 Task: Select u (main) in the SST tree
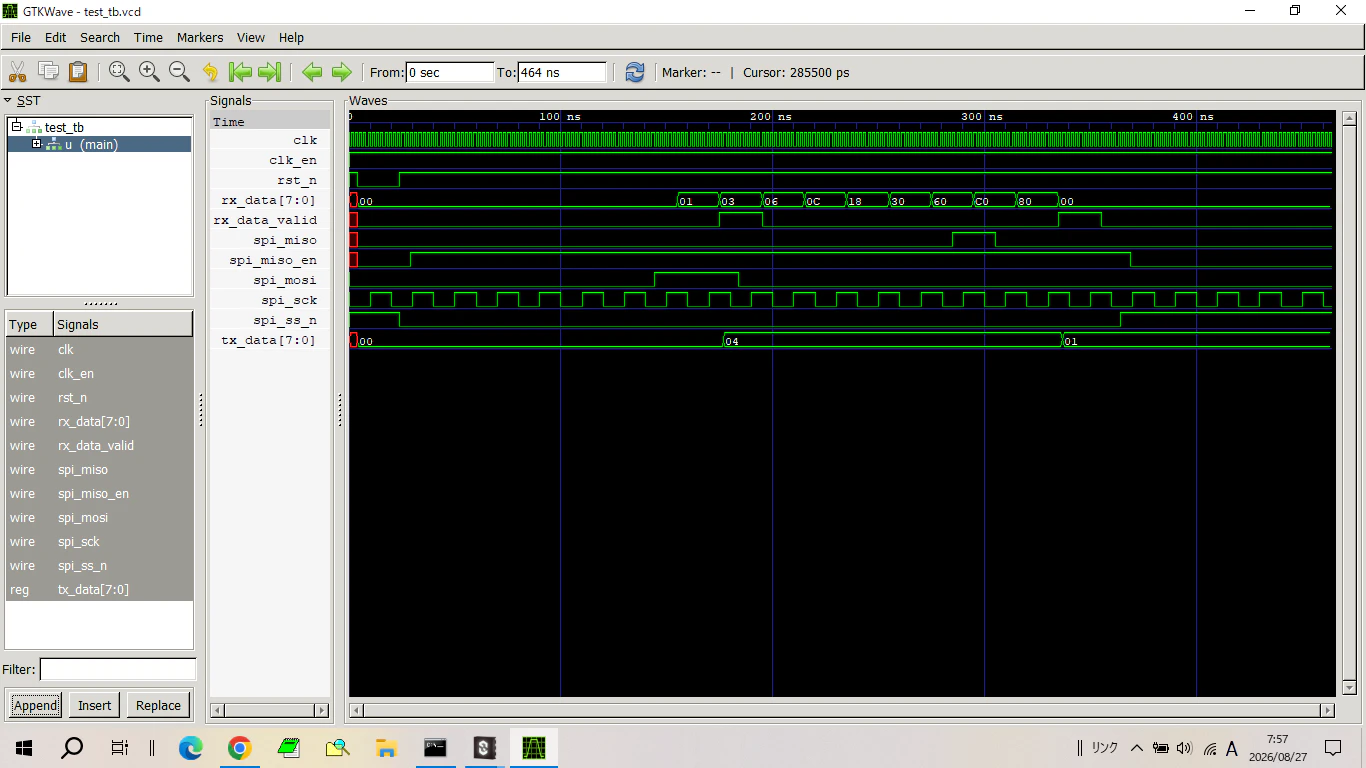coord(91,145)
